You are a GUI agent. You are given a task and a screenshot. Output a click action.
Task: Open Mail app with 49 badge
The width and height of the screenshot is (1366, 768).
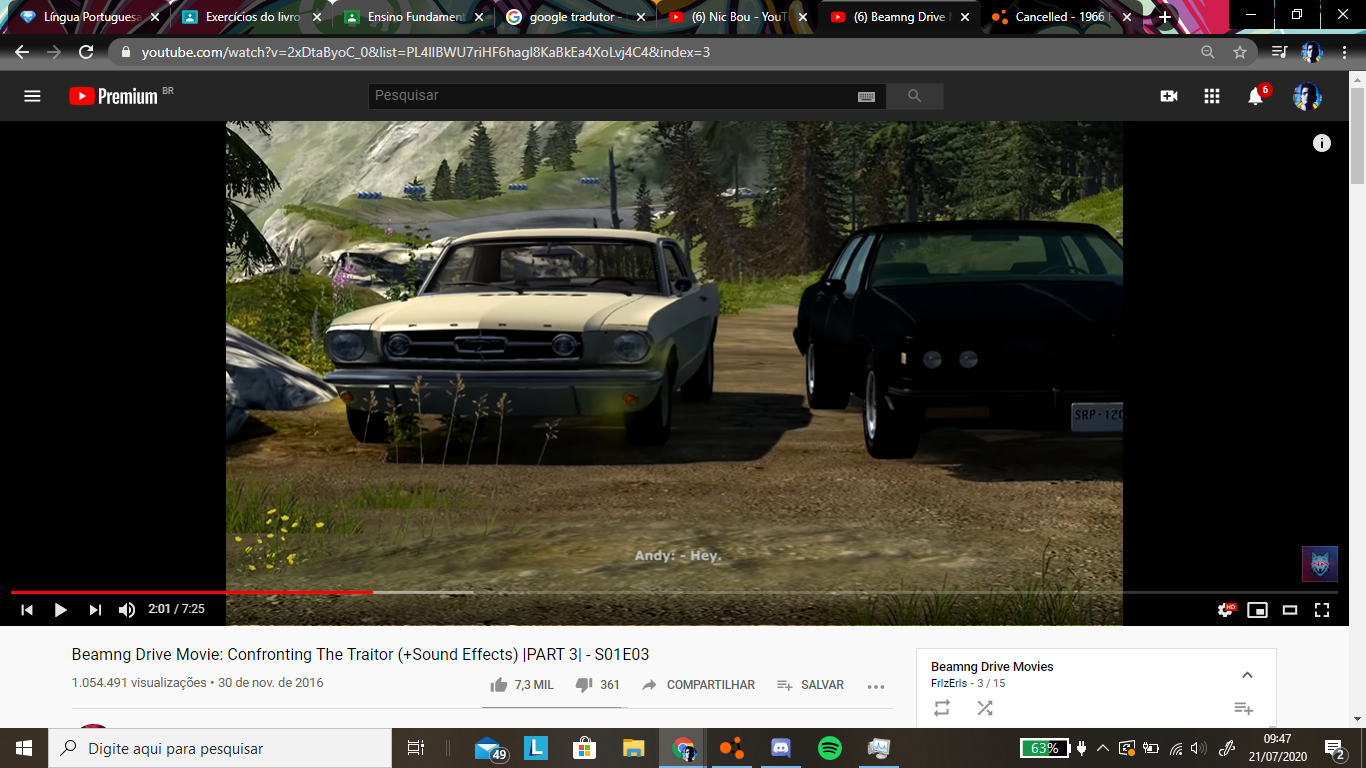[x=489, y=748]
